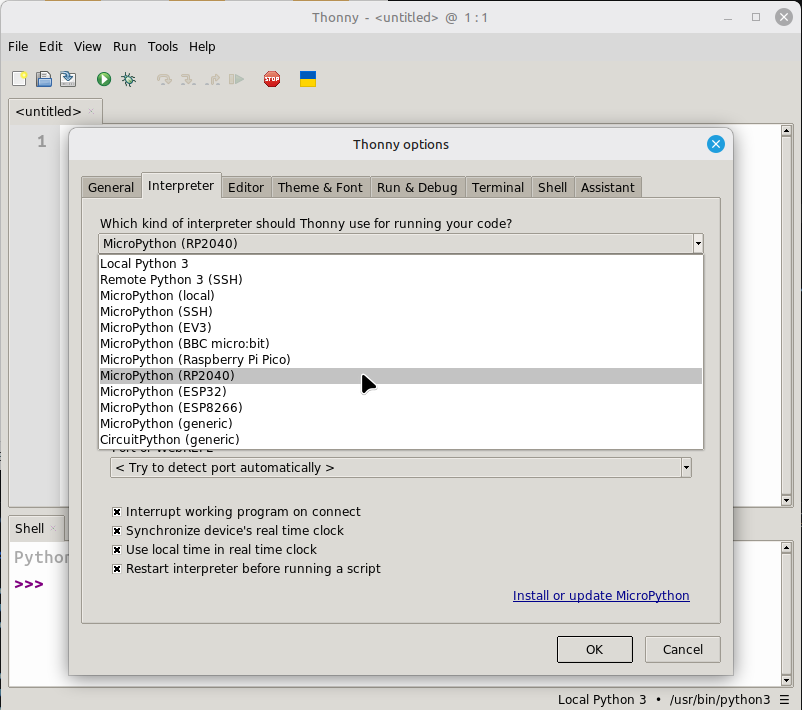
Task: Open the Edit menu
Action: pyautogui.click(x=51, y=47)
